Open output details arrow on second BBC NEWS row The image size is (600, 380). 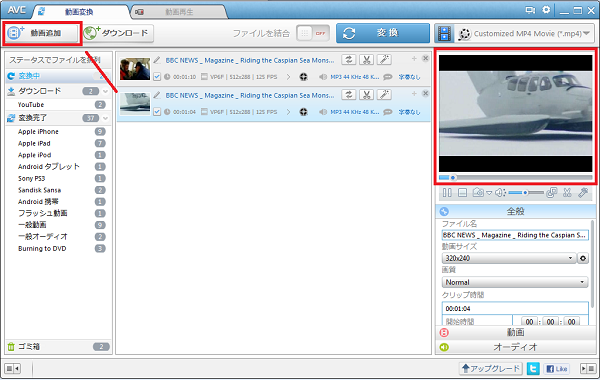click(x=289, y=112)
